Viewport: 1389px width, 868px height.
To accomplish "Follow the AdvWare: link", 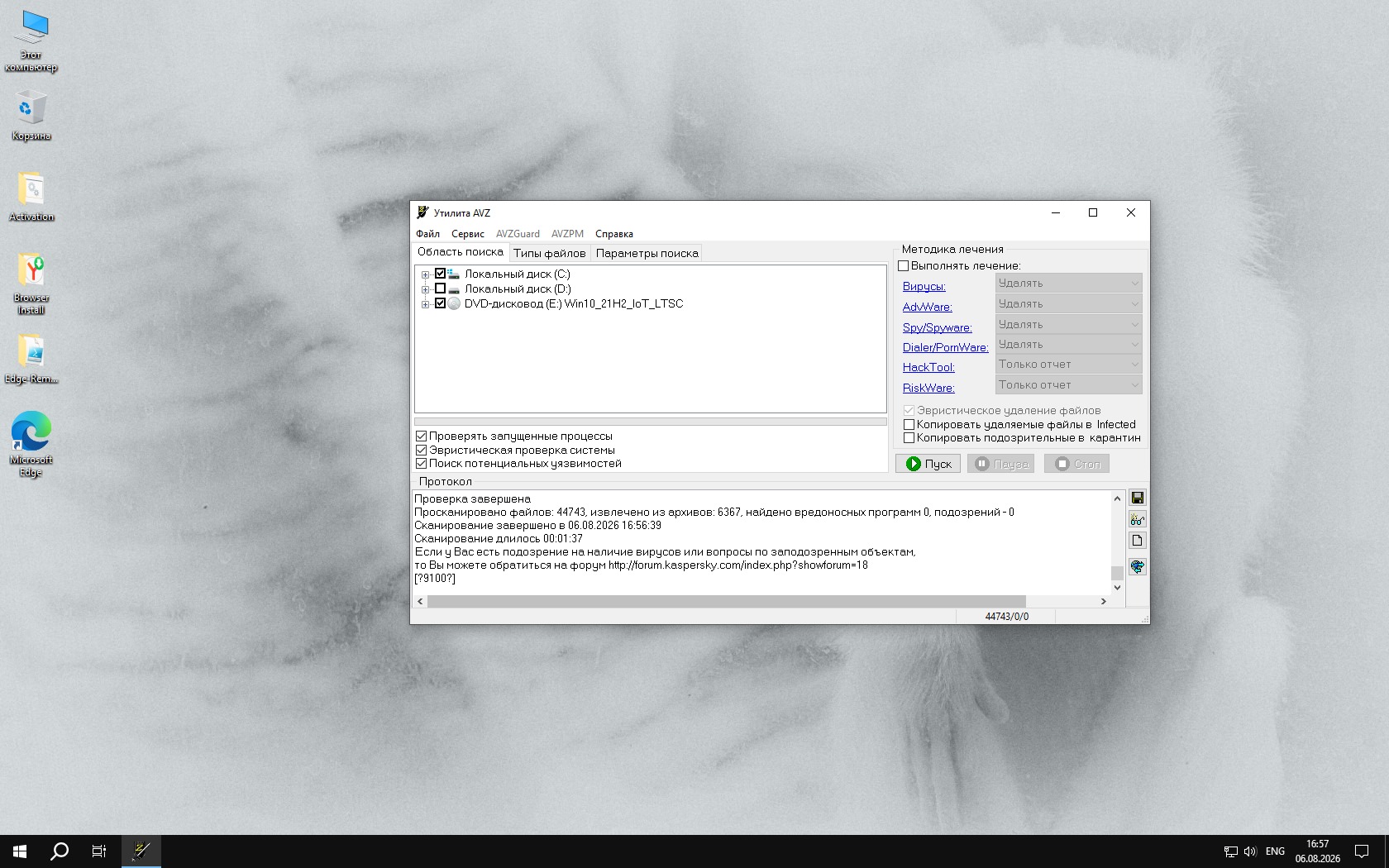I will pos(928,307).
